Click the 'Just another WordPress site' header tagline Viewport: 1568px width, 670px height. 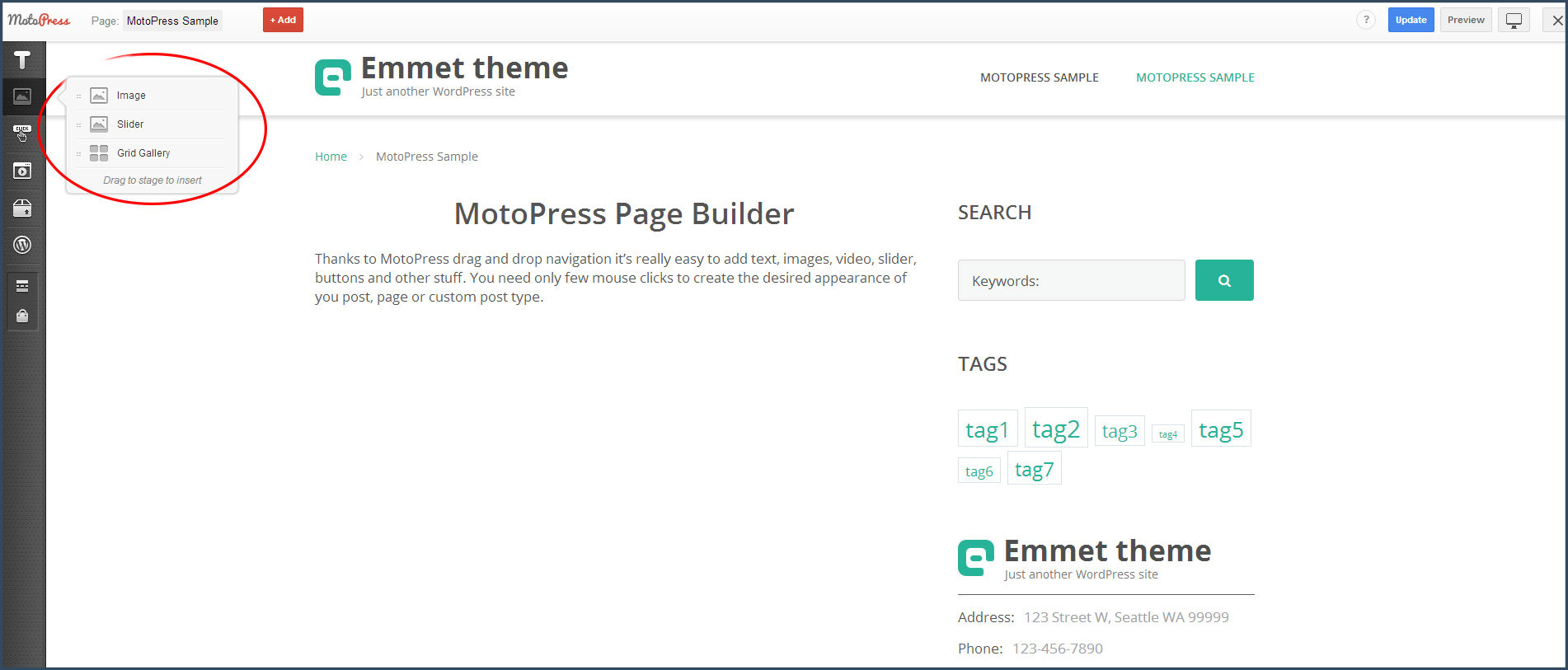click(x=438, y=91)
